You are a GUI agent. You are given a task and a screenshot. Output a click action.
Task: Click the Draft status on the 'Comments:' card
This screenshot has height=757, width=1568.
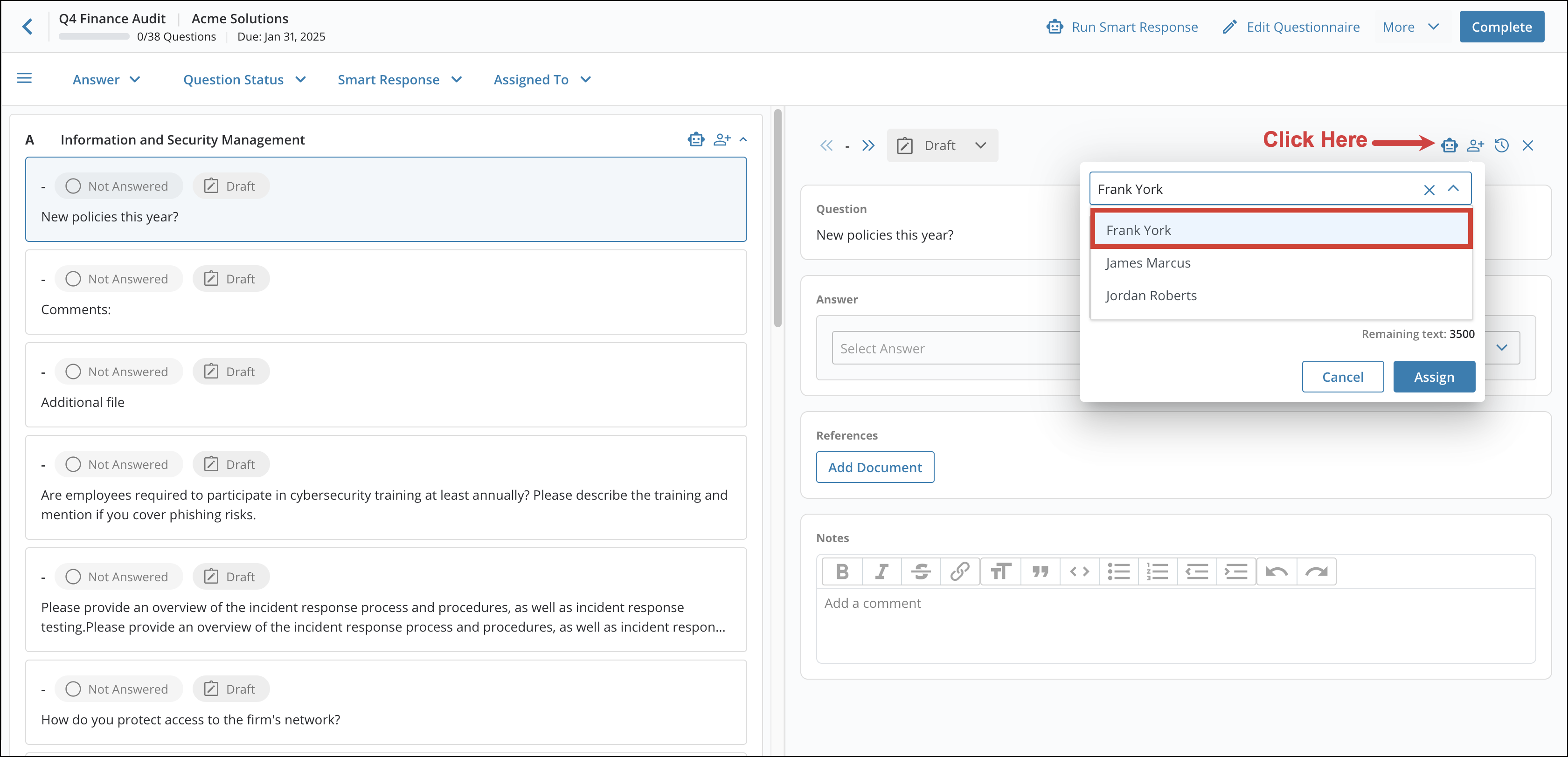[231, 279]
